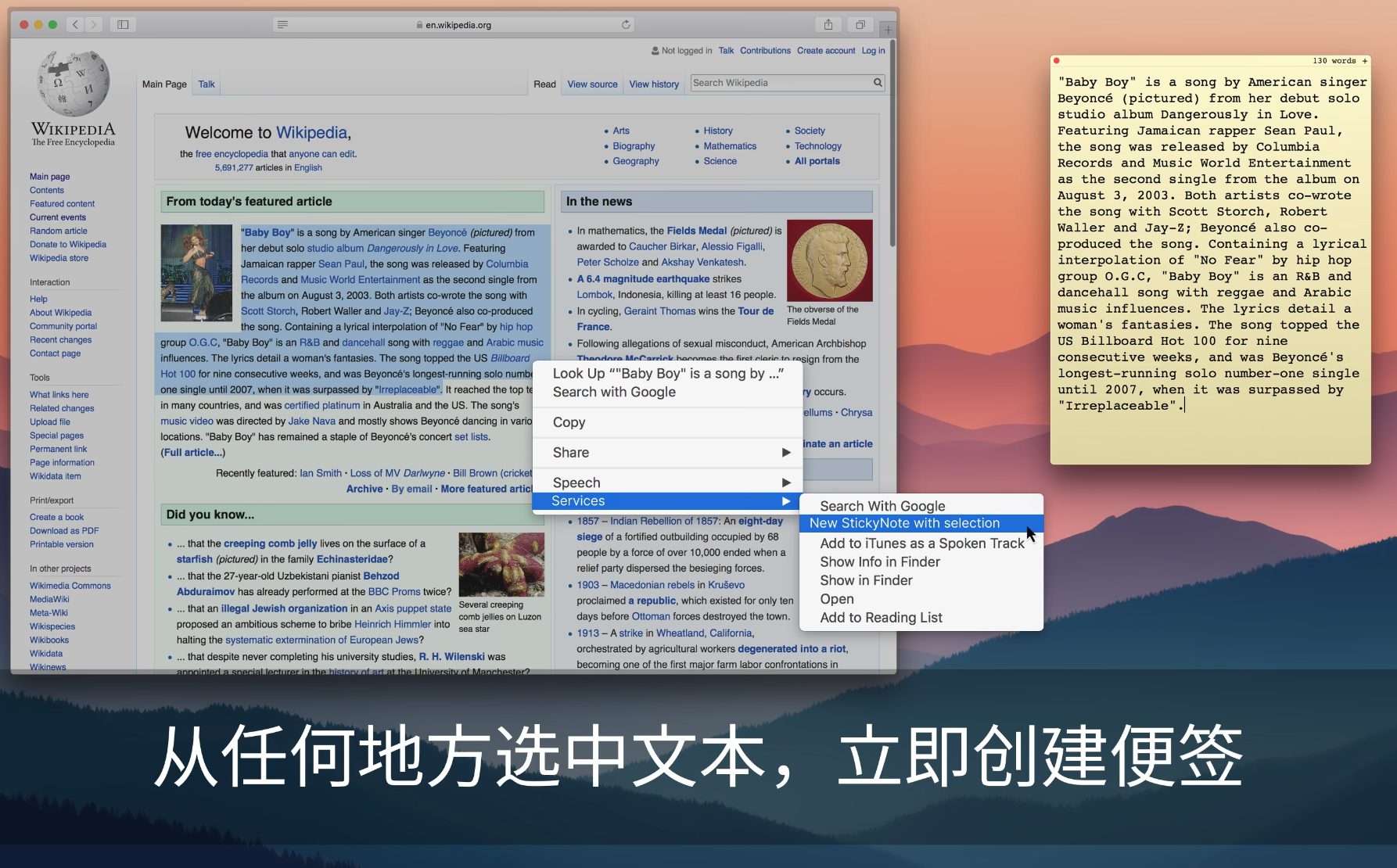The height and width of the screenshot is (868, 1397).
Task: Click the show all tabs icon
Action: 860,25
